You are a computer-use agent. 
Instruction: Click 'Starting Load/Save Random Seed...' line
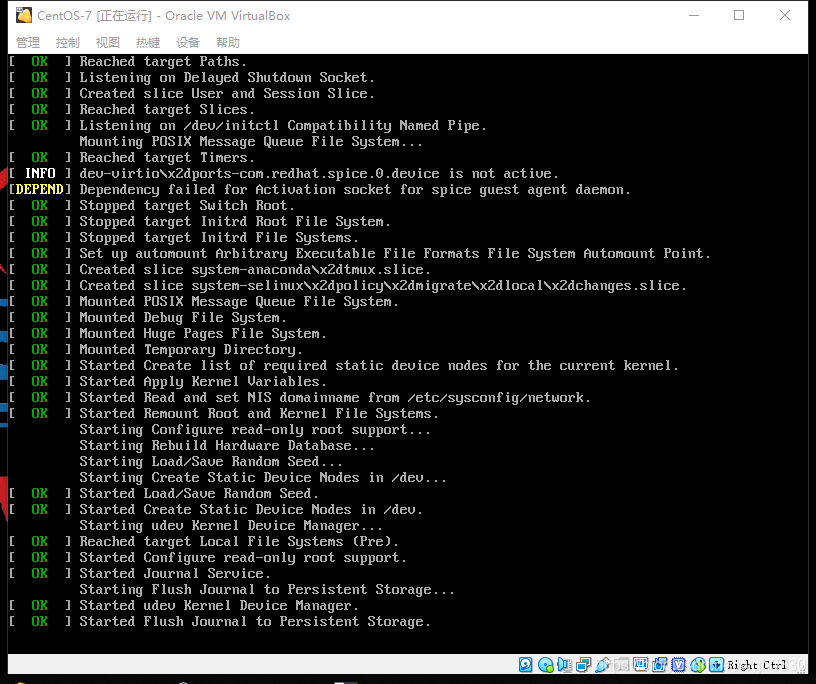[211, 462]
